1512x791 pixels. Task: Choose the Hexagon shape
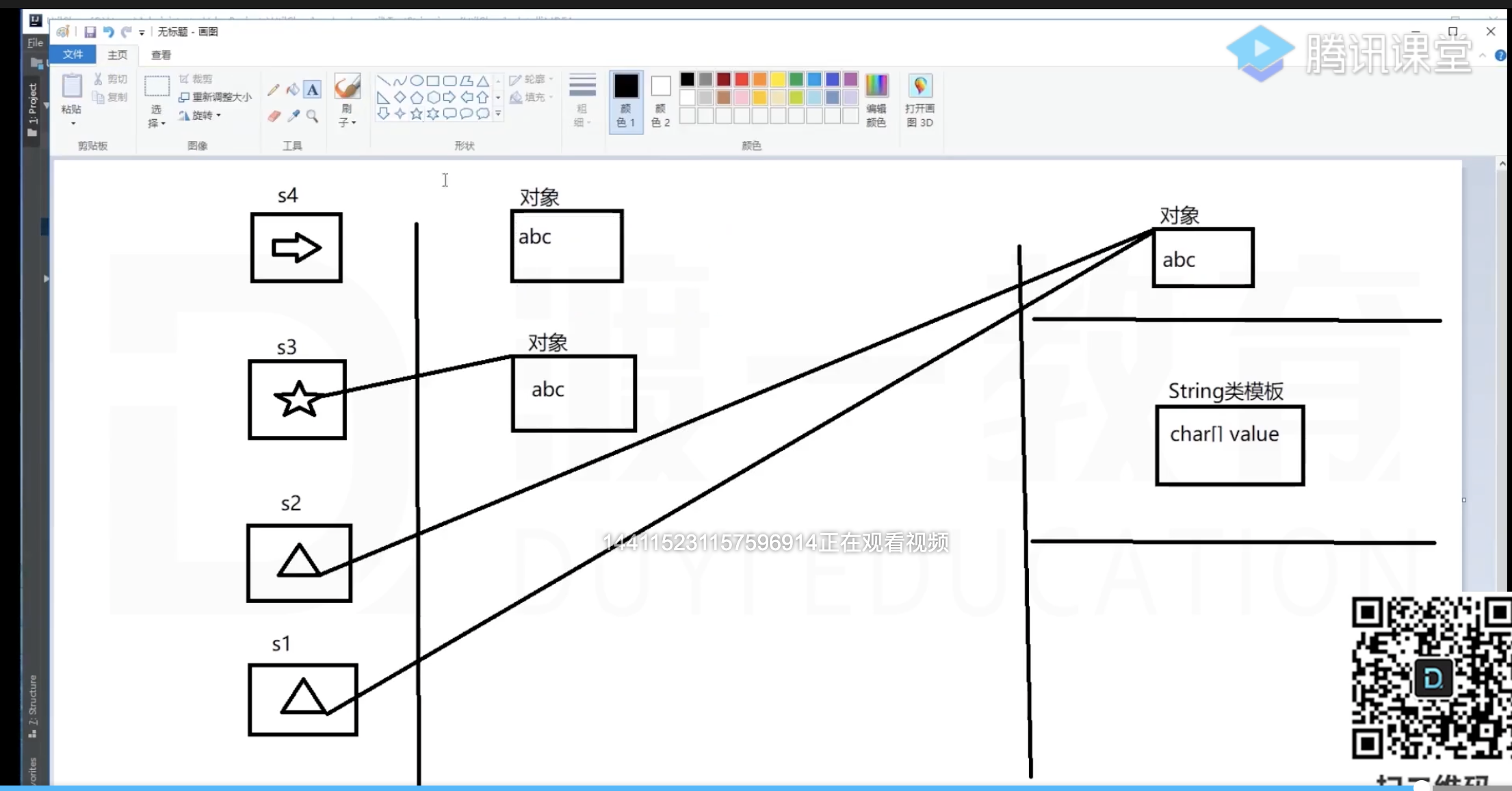coord(432,97)
